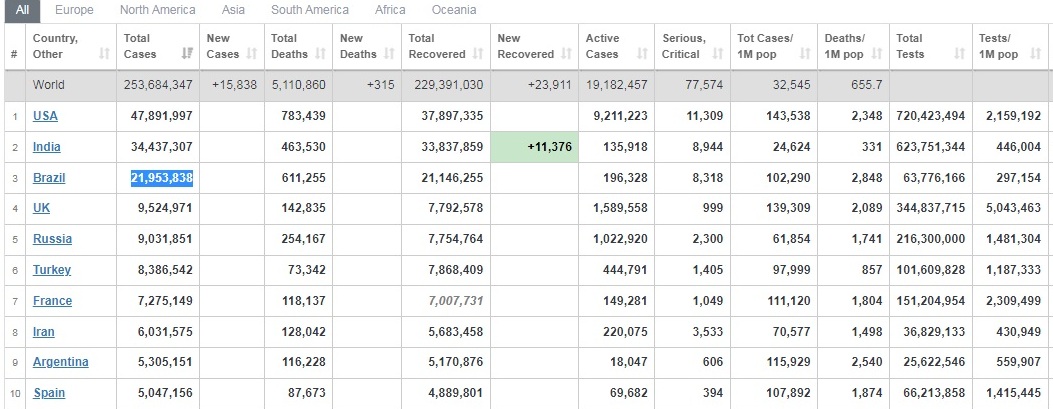Open the North America tab

pos(157,10)
